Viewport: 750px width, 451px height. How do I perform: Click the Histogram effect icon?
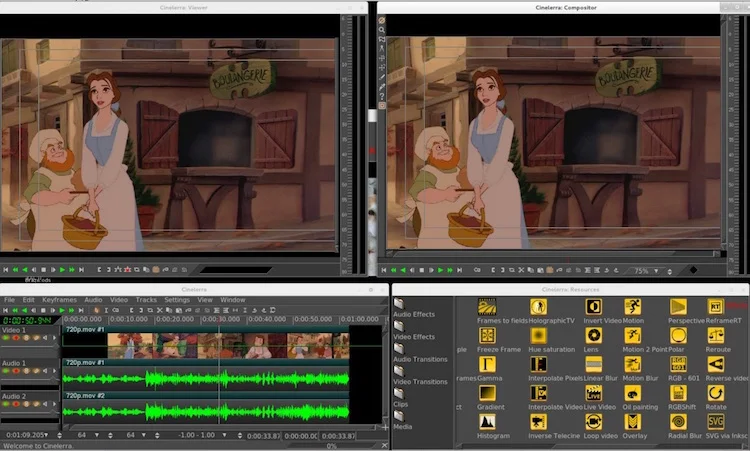(487, 422)
